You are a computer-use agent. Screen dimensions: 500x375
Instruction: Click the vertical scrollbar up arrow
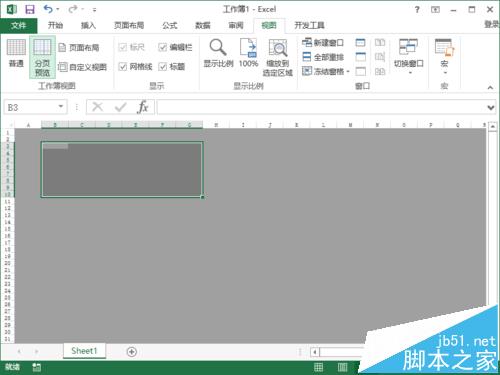point(493,126)
